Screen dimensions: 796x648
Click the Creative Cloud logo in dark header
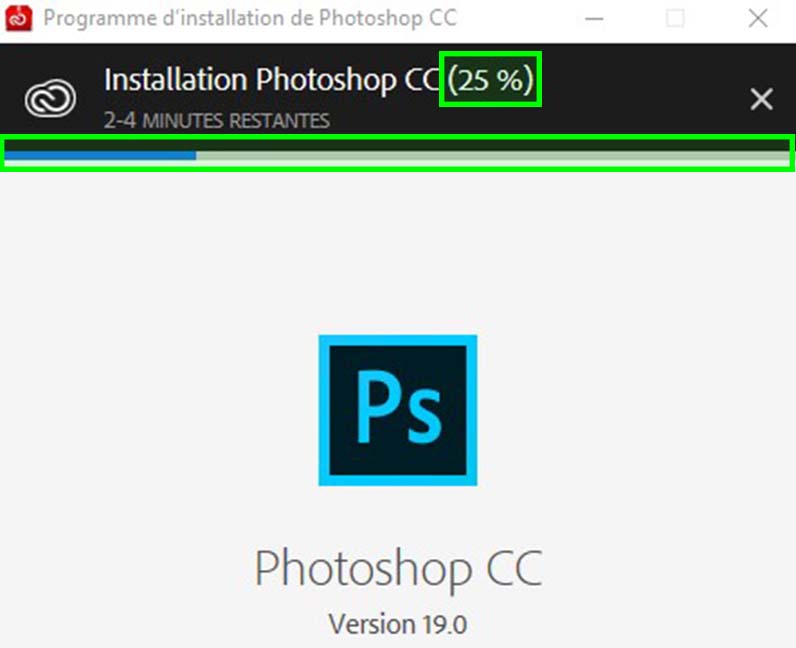[49, 98]
